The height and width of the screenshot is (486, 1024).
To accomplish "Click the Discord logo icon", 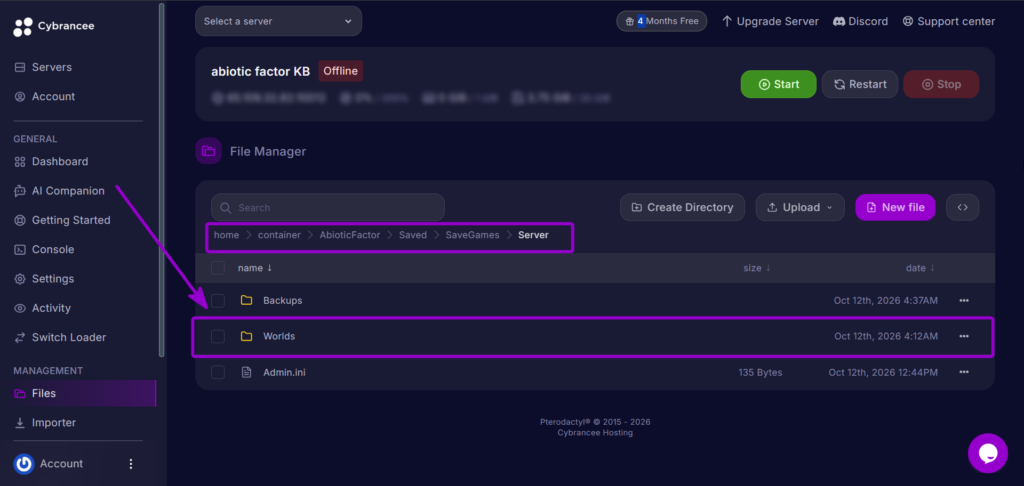I will (839, 22).
